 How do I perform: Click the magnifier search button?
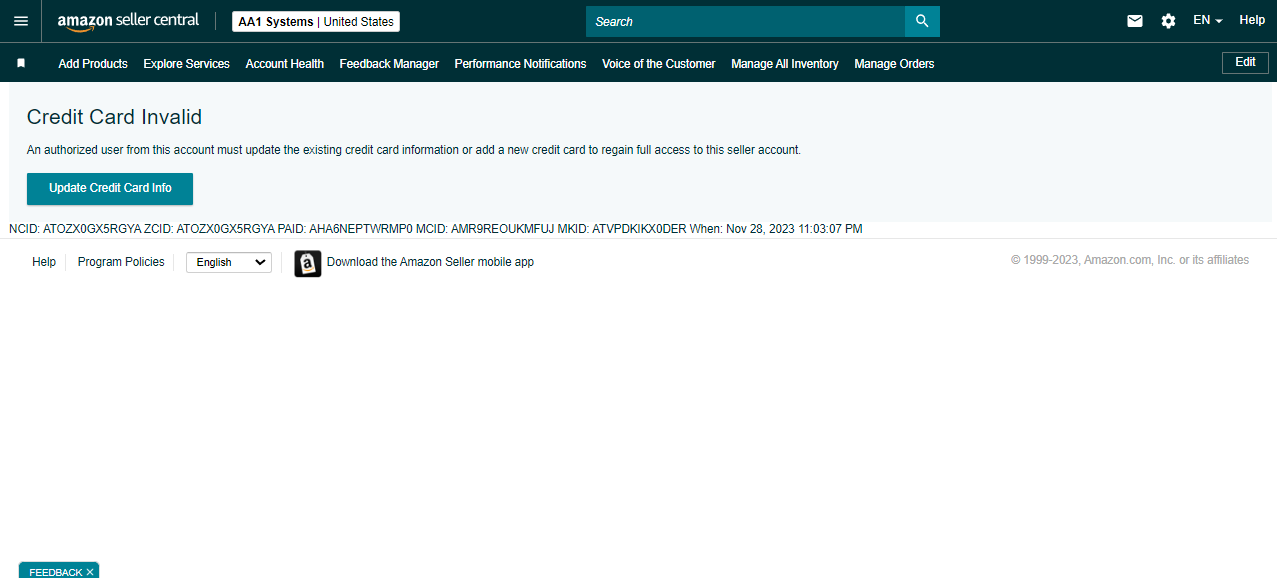pos(922,21)
